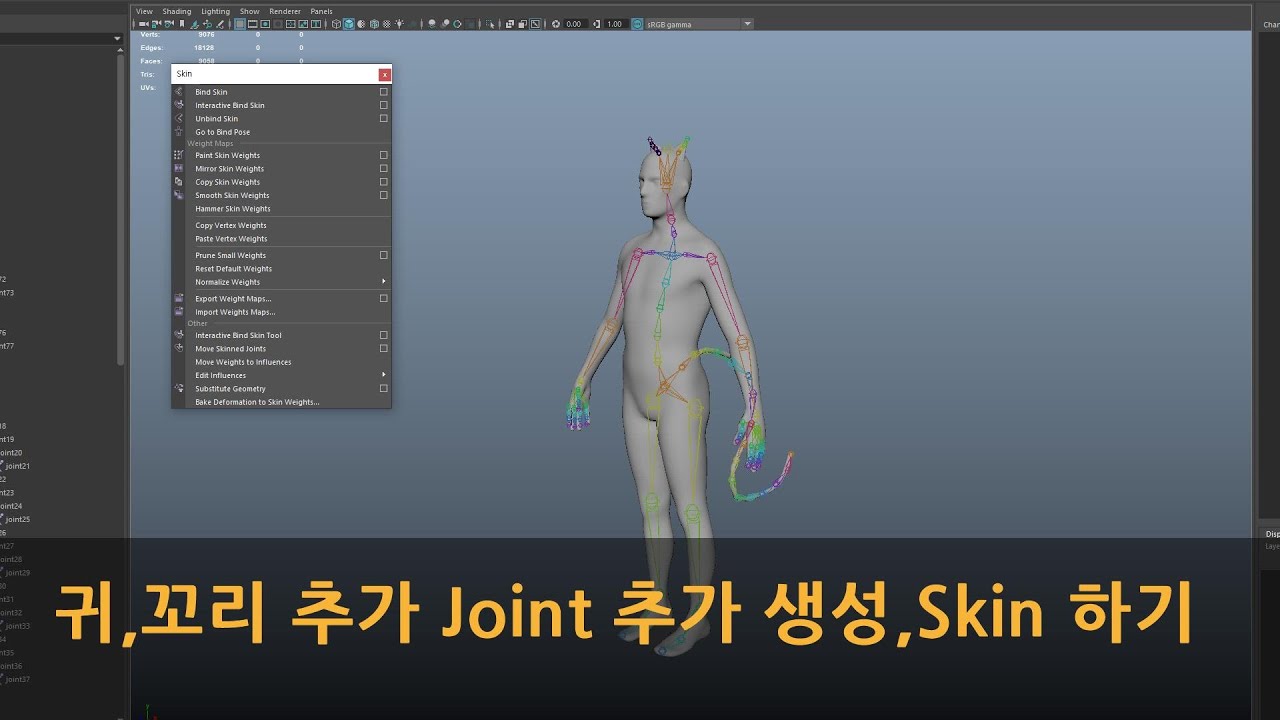Toggle the Safe Action icon
This screenshot has width=1280, height=720.
[303, 24]
